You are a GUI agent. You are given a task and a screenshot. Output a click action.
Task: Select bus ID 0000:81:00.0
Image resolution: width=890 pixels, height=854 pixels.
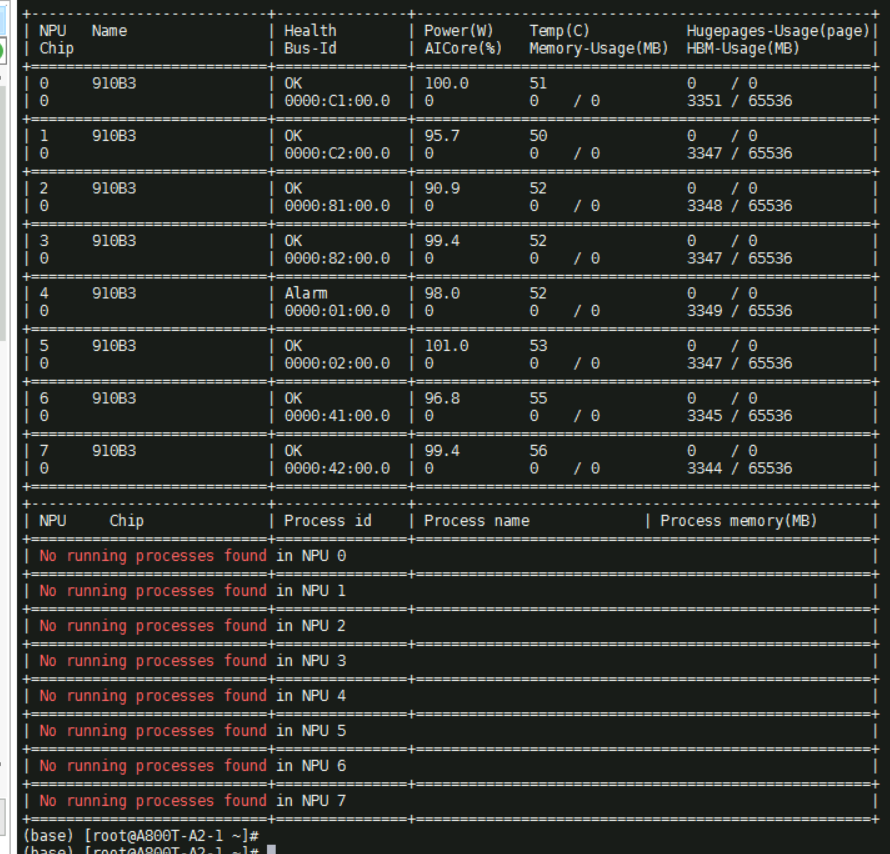(x=337, y=206)
